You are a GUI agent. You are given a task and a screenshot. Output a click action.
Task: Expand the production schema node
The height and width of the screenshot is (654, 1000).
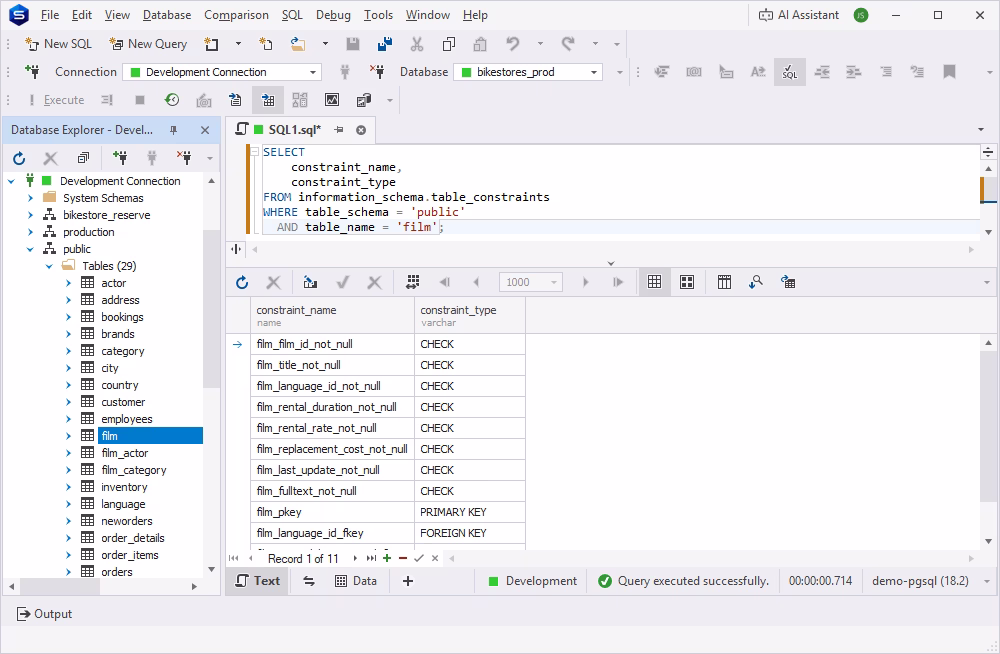[30, 232]
